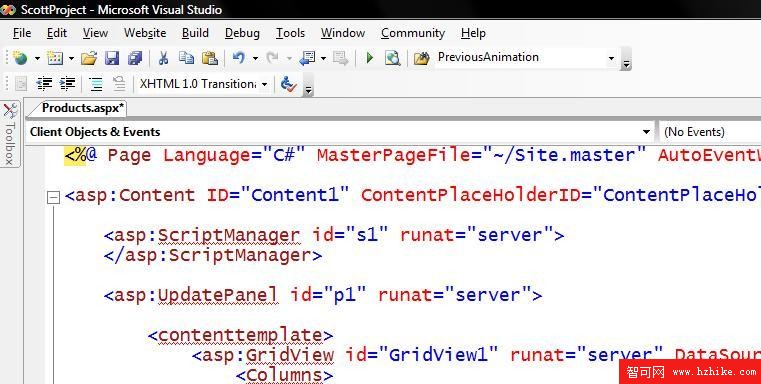Undo last action with Undo icon
This screenshot has width=761, height=384.
click(x=238, y=58)
